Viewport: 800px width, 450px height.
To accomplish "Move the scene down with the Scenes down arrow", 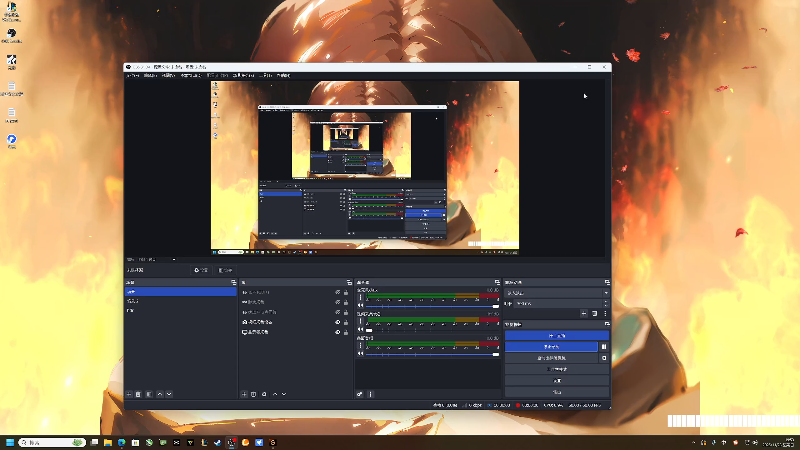I will coord(169,394).
